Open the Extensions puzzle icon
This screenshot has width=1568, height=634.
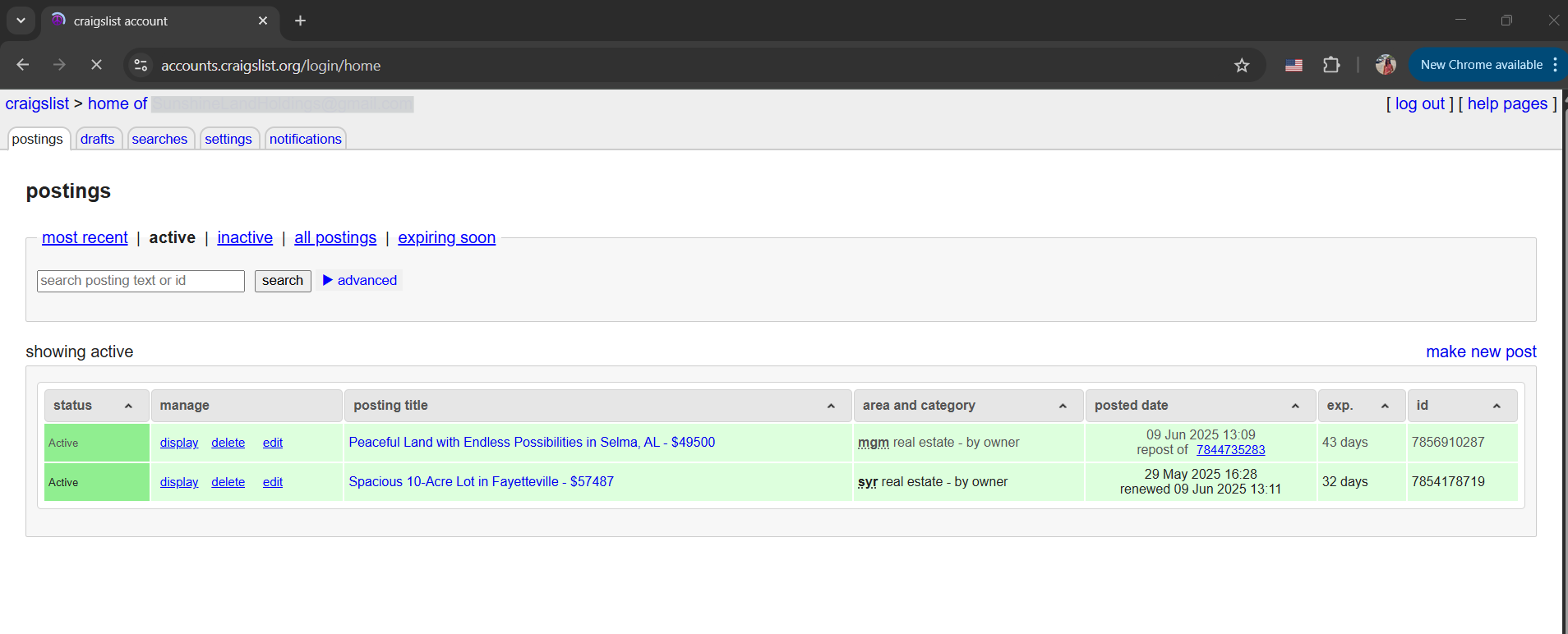click(1331, 65)
